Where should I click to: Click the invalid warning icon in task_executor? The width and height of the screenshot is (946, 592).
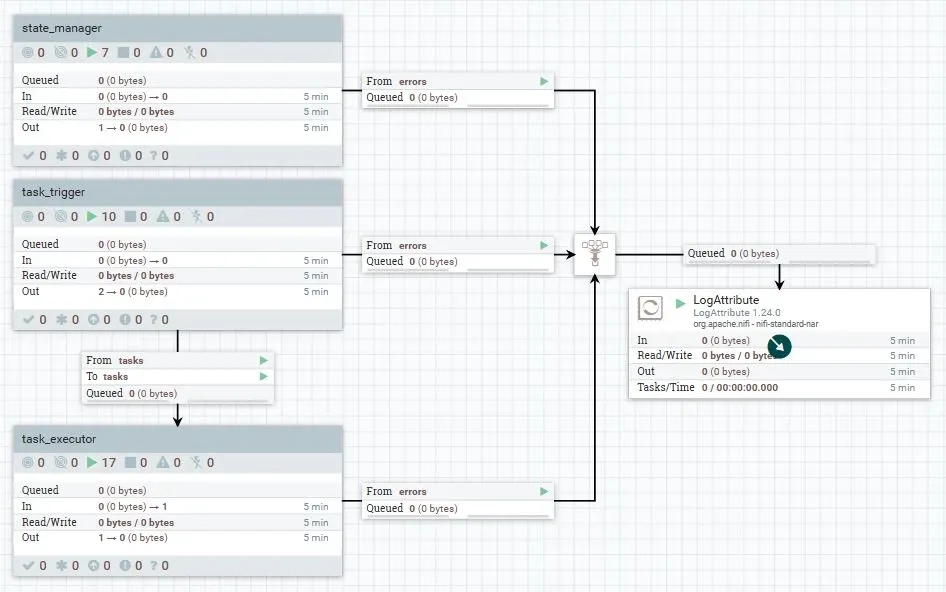pos(163,462)
